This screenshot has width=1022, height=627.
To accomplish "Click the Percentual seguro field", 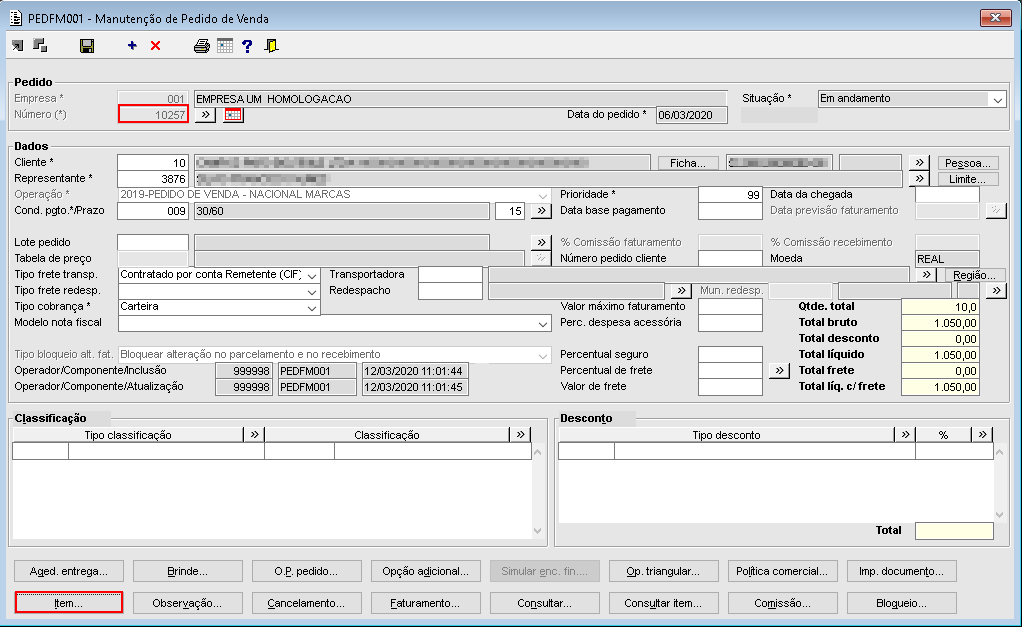I will coord(730,355).
